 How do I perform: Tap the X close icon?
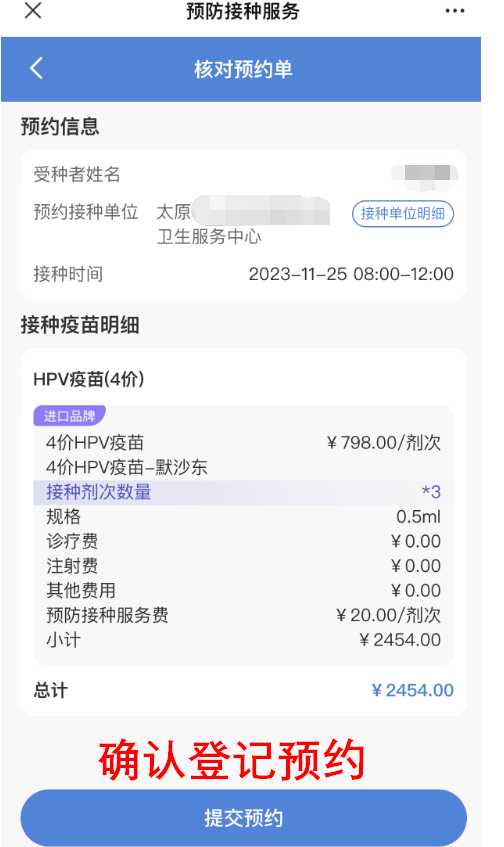[33, 10]
